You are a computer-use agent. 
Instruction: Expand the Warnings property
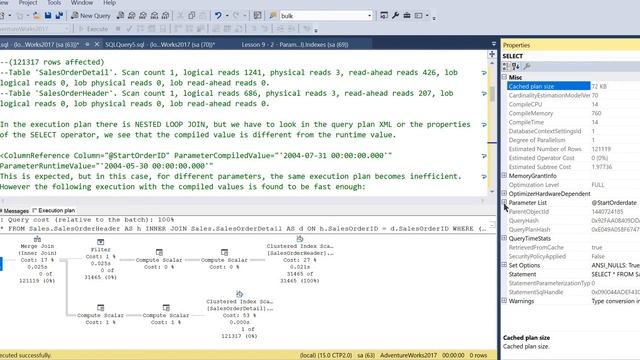[504, 301]
